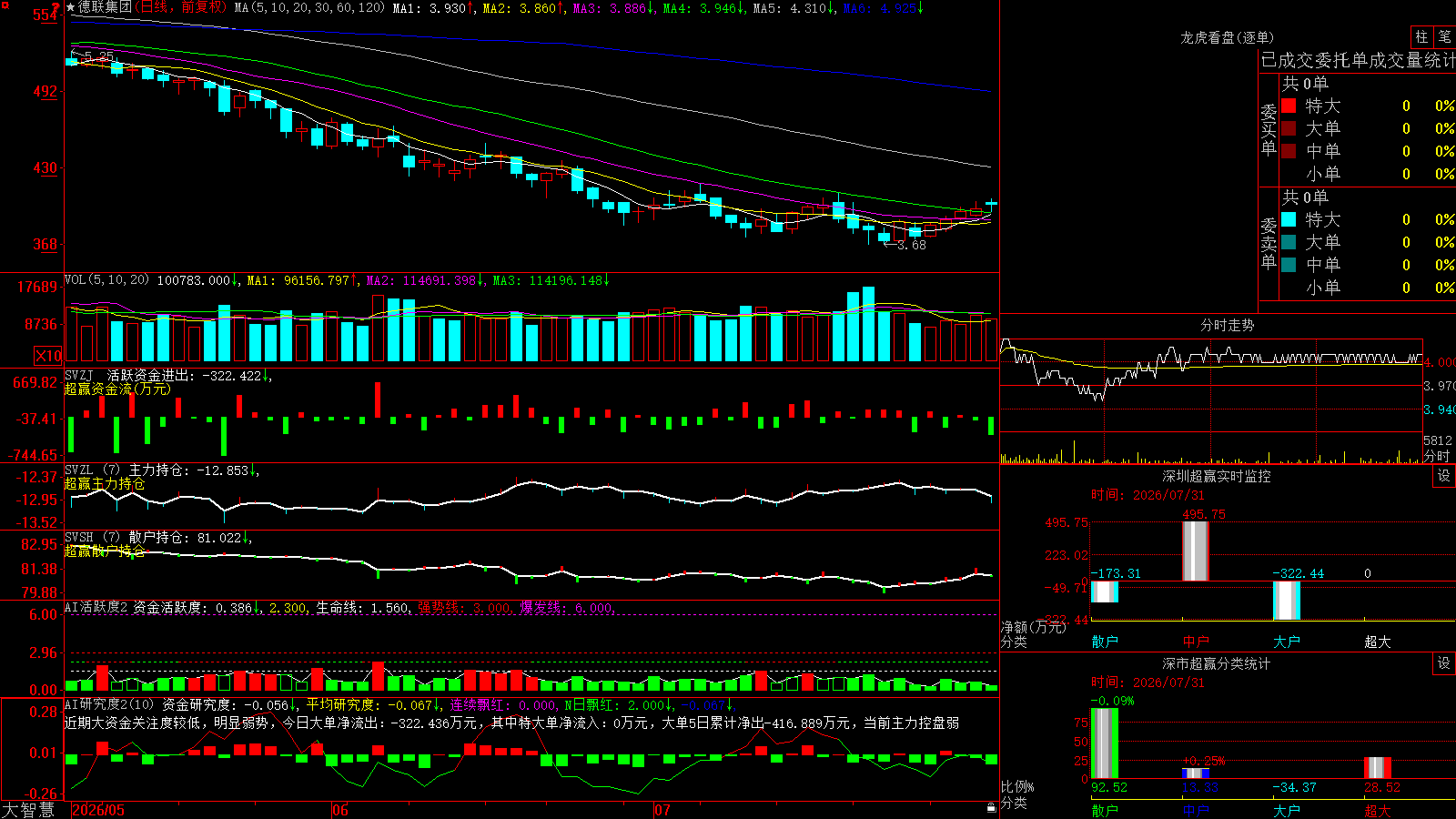The width and height of the screenshot is (1456, 819).
Task: Click the star icon beside 德联集团
Action: pyautogui.click(x=71, y=7)
